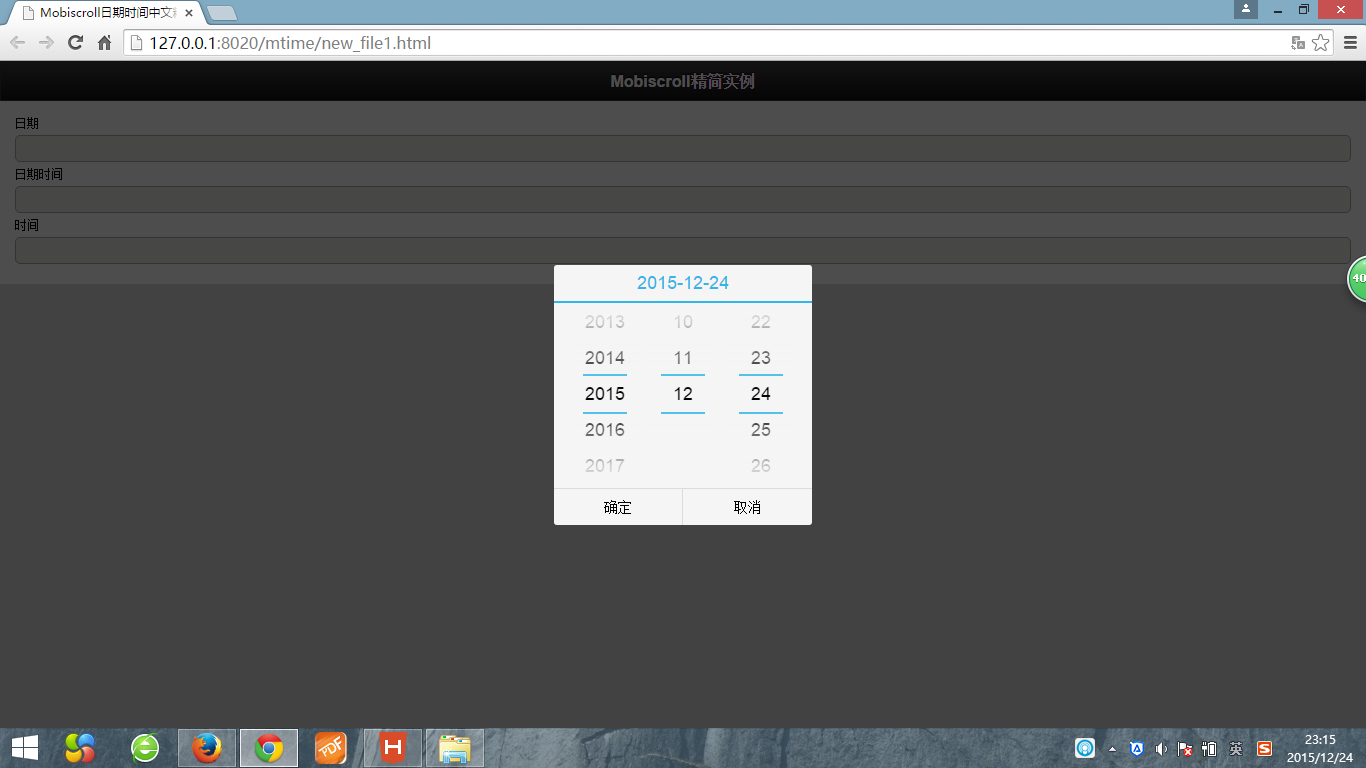Select year 2013 in the wheel
The image size is (1366, 768).
tap(605, 322)
